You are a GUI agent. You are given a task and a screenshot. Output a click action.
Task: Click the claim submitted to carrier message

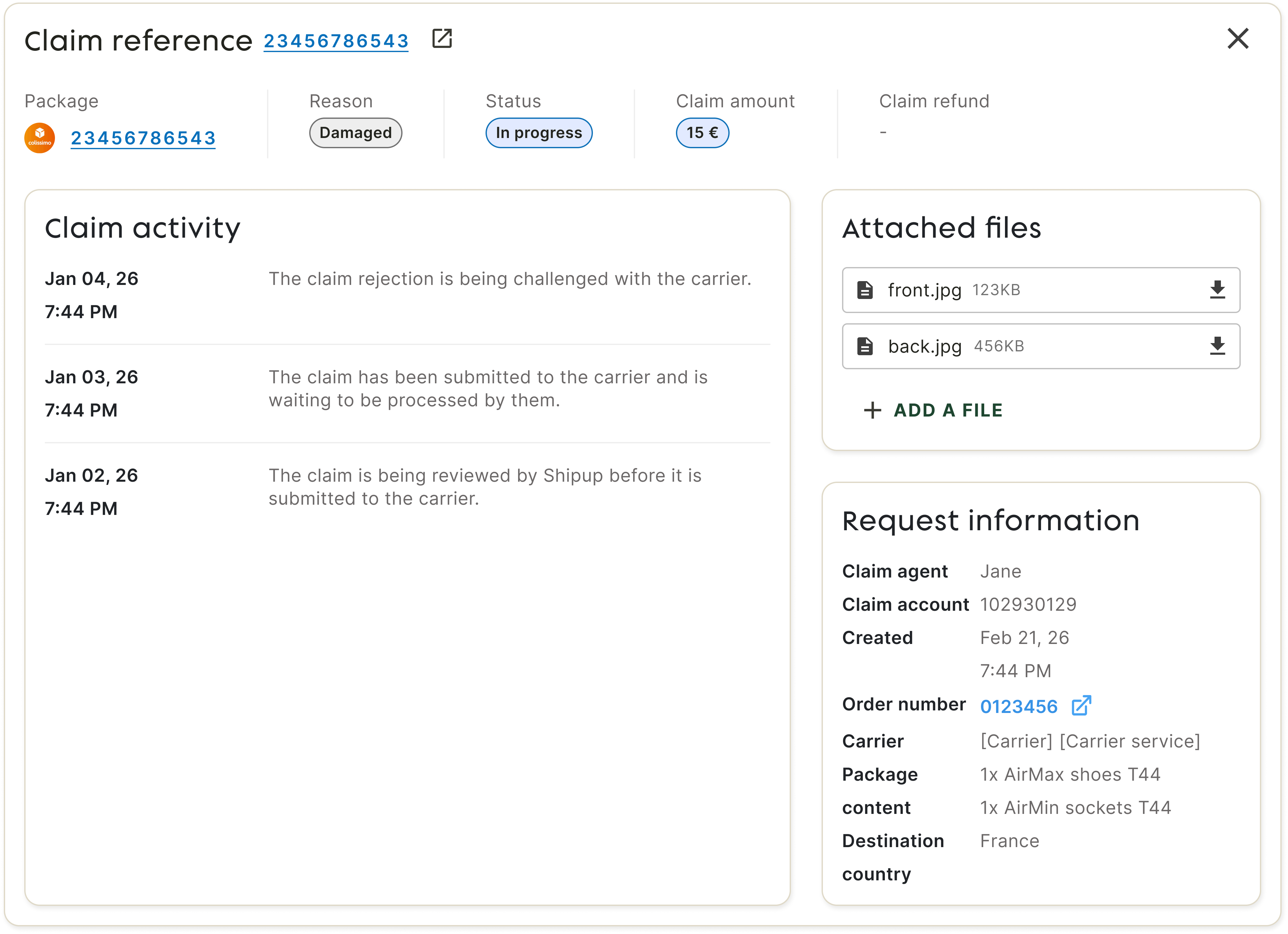pyautogui.click(x=488, y=388)
